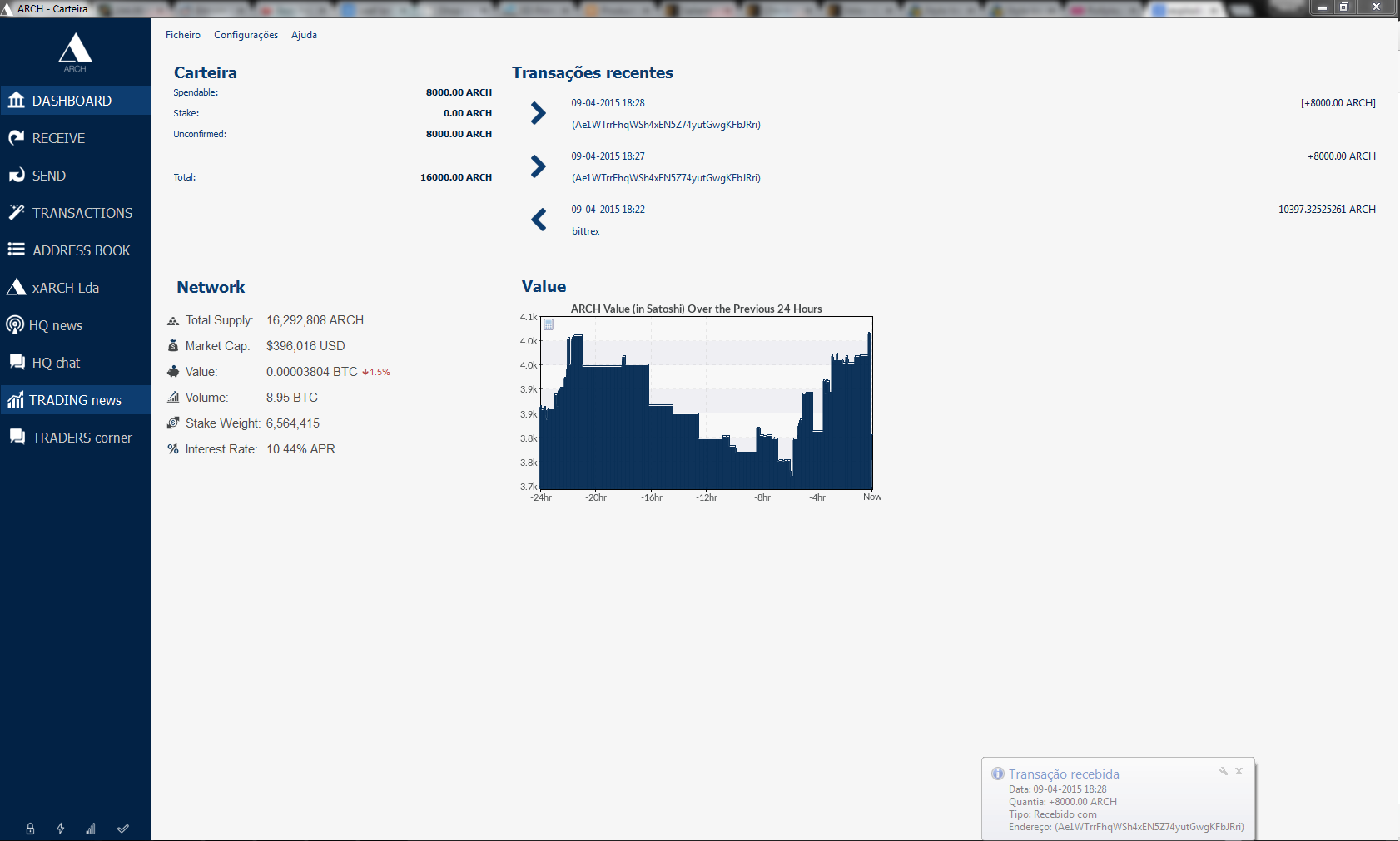Click the sync checkmark status icon

[123, 829]
